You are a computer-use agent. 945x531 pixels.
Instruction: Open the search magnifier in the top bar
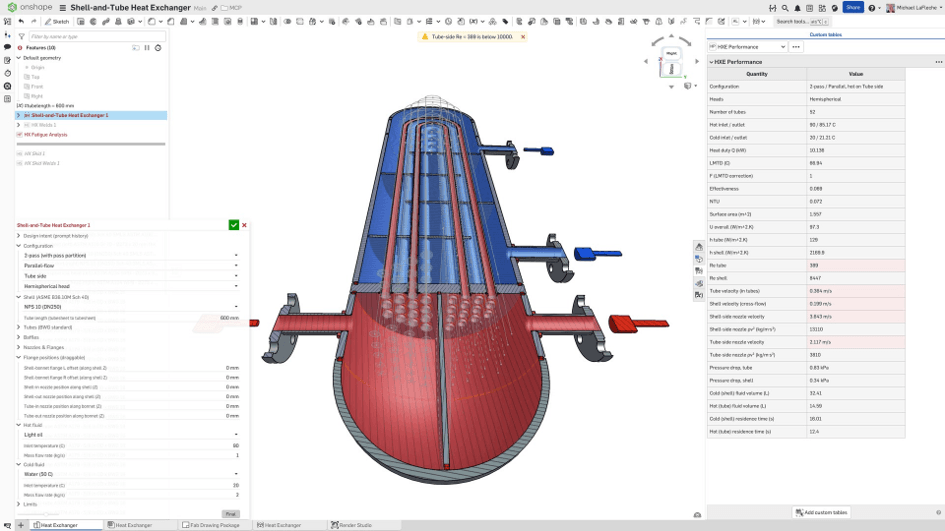(785, 8)
